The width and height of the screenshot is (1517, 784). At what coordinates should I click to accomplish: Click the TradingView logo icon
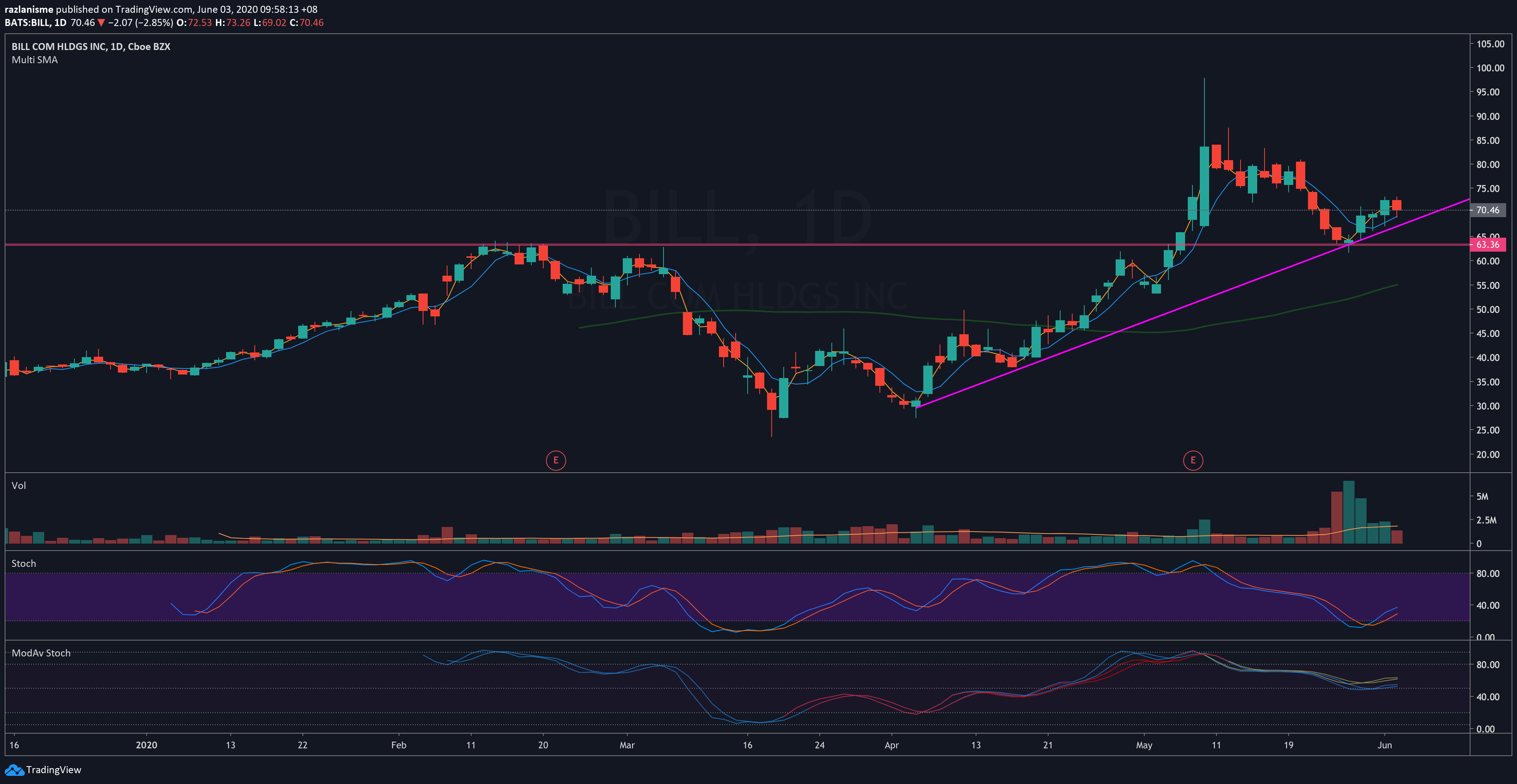[14, 770]
